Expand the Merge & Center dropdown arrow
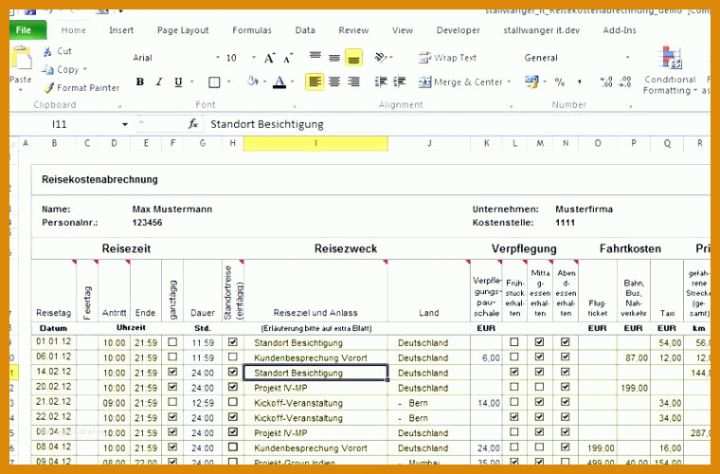The height and width of the screenshot is (474, 720). point(509,82)
